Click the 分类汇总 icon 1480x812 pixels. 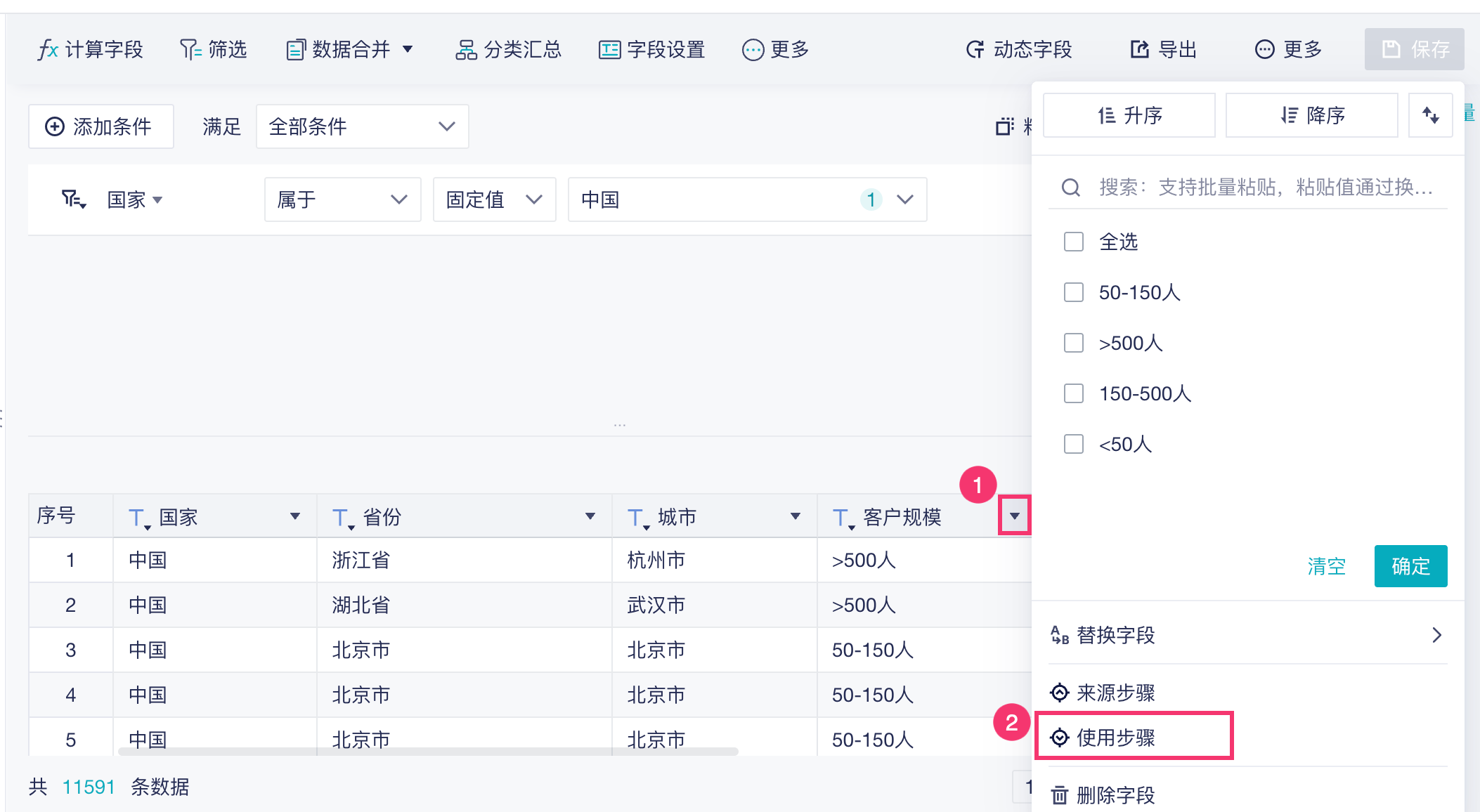point(466,50)
